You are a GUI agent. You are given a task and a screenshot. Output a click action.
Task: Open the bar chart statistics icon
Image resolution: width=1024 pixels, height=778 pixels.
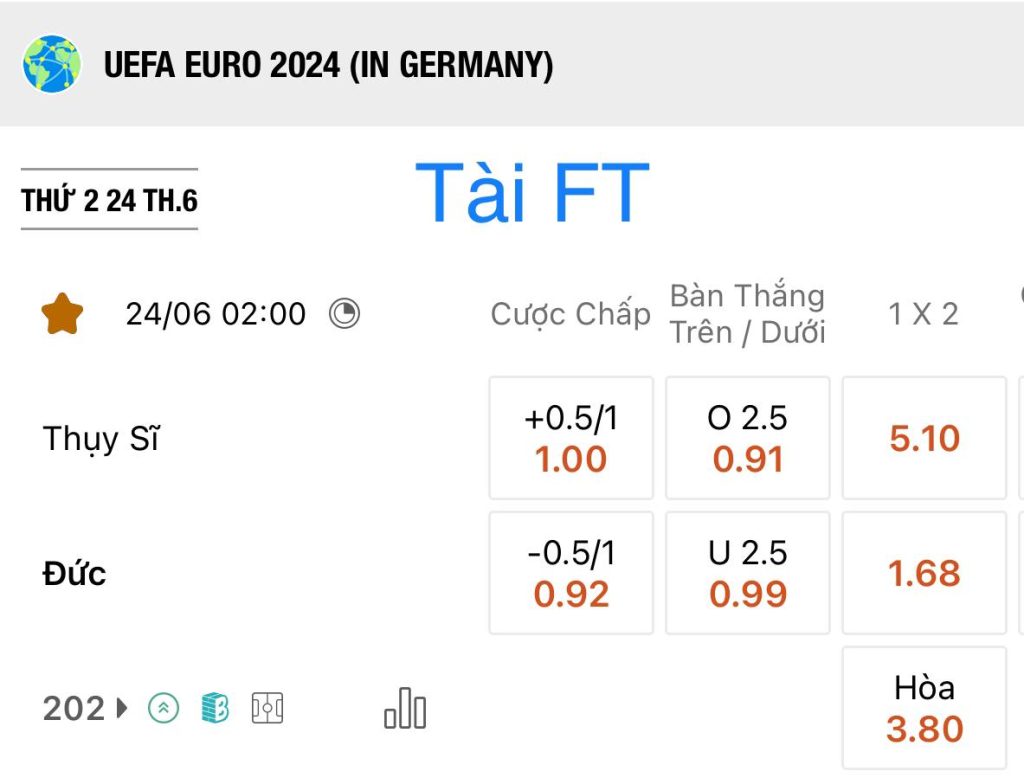coord(405,708)
